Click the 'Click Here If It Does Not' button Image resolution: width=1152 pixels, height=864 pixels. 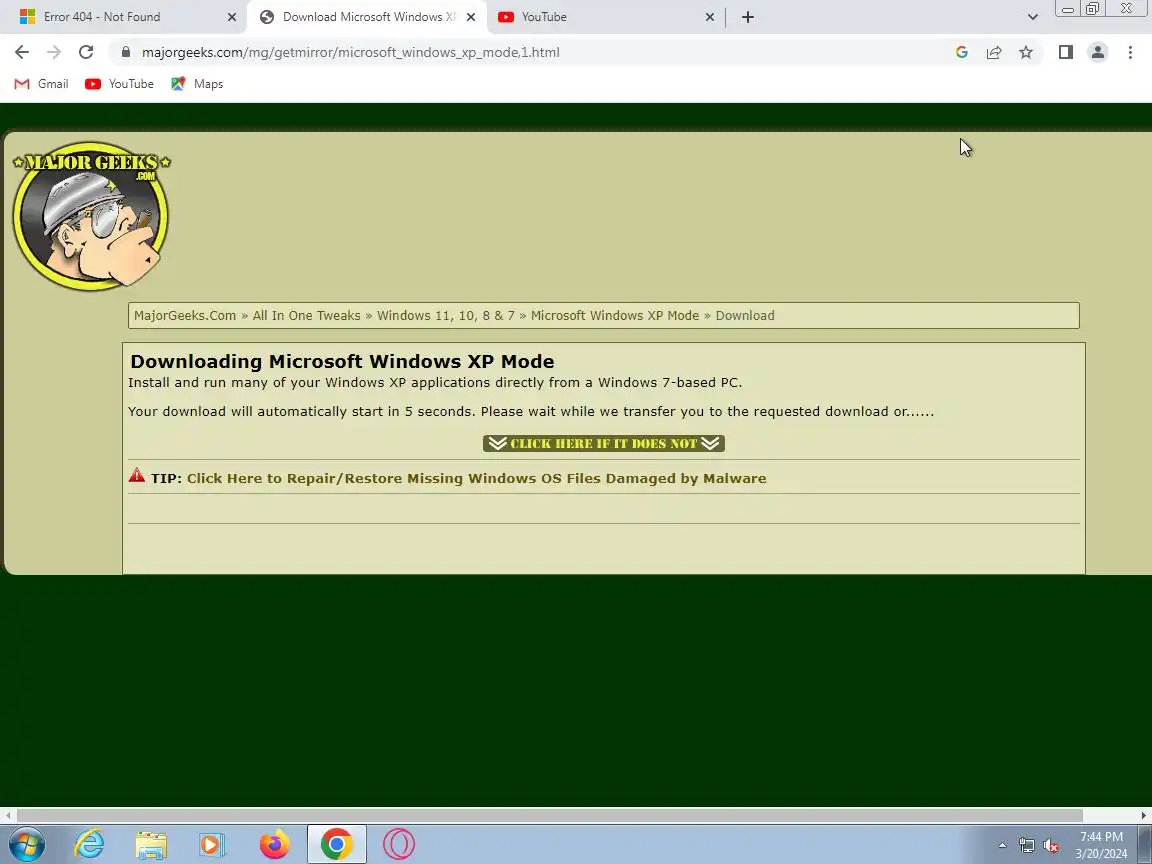tap(604, 443)
